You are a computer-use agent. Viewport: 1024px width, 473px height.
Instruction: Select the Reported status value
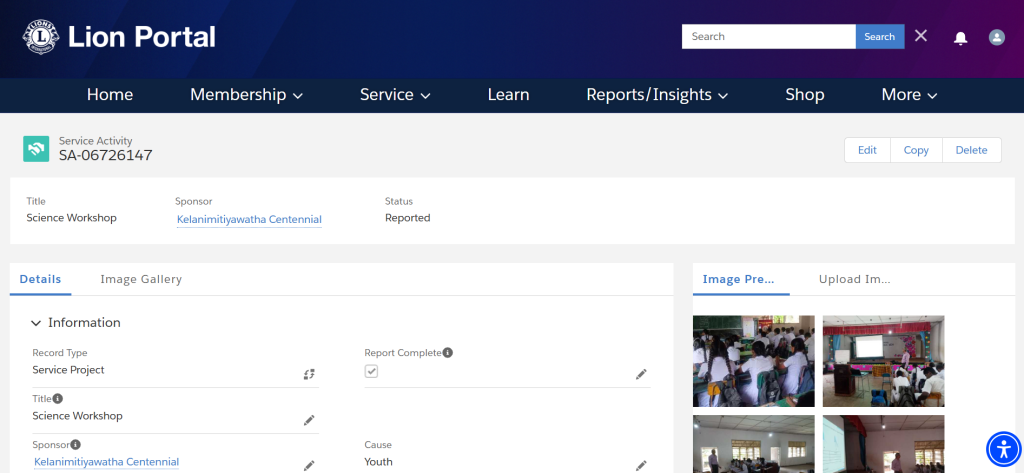[408, 218]
